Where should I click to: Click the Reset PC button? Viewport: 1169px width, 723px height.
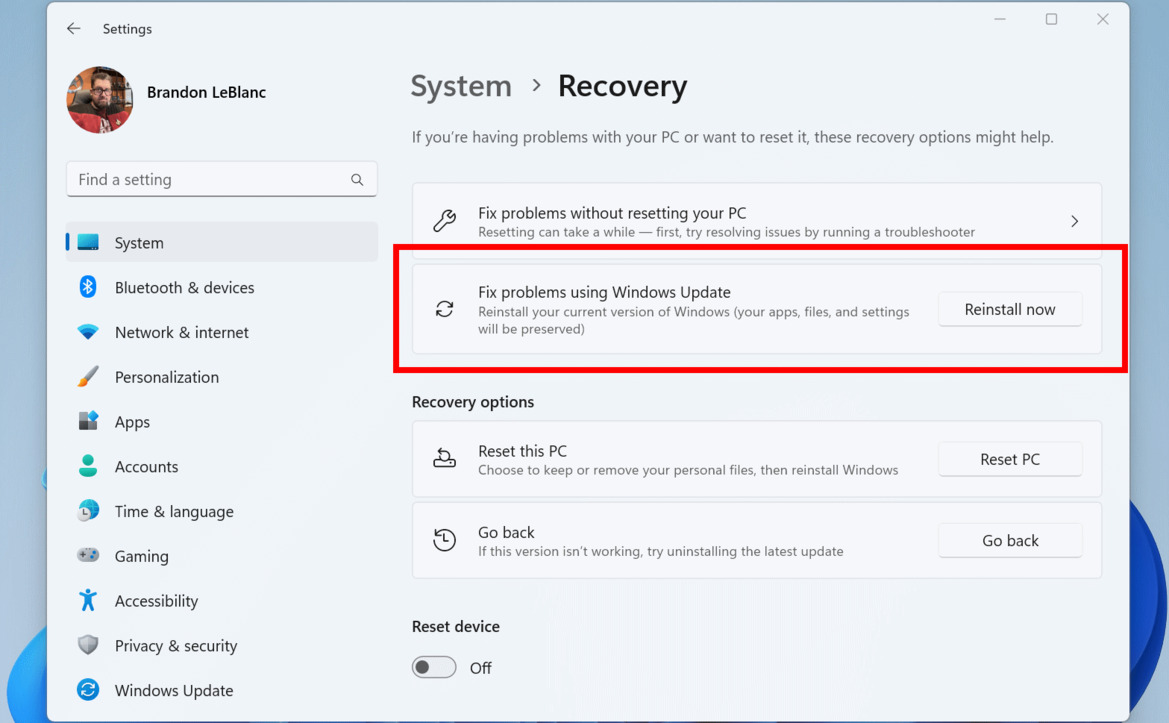(x=1010, y=459)
